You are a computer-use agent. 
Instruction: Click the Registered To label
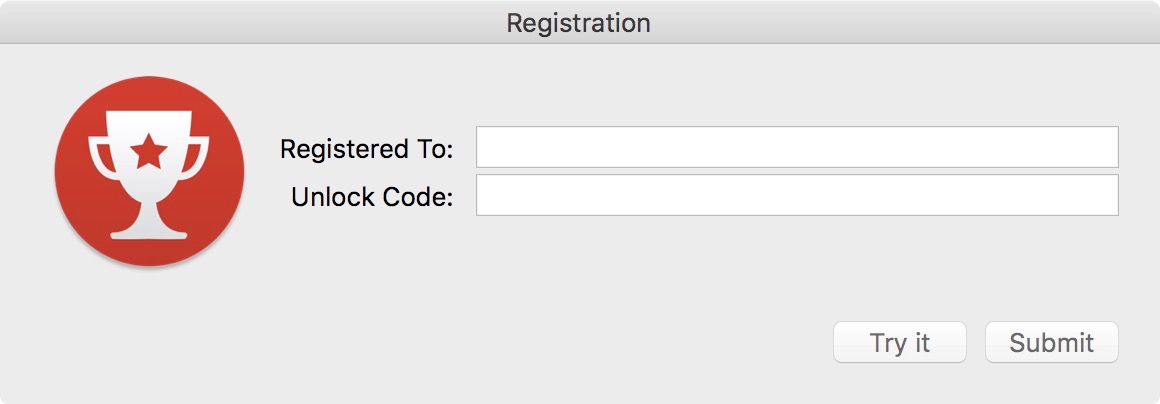(366, 149)
